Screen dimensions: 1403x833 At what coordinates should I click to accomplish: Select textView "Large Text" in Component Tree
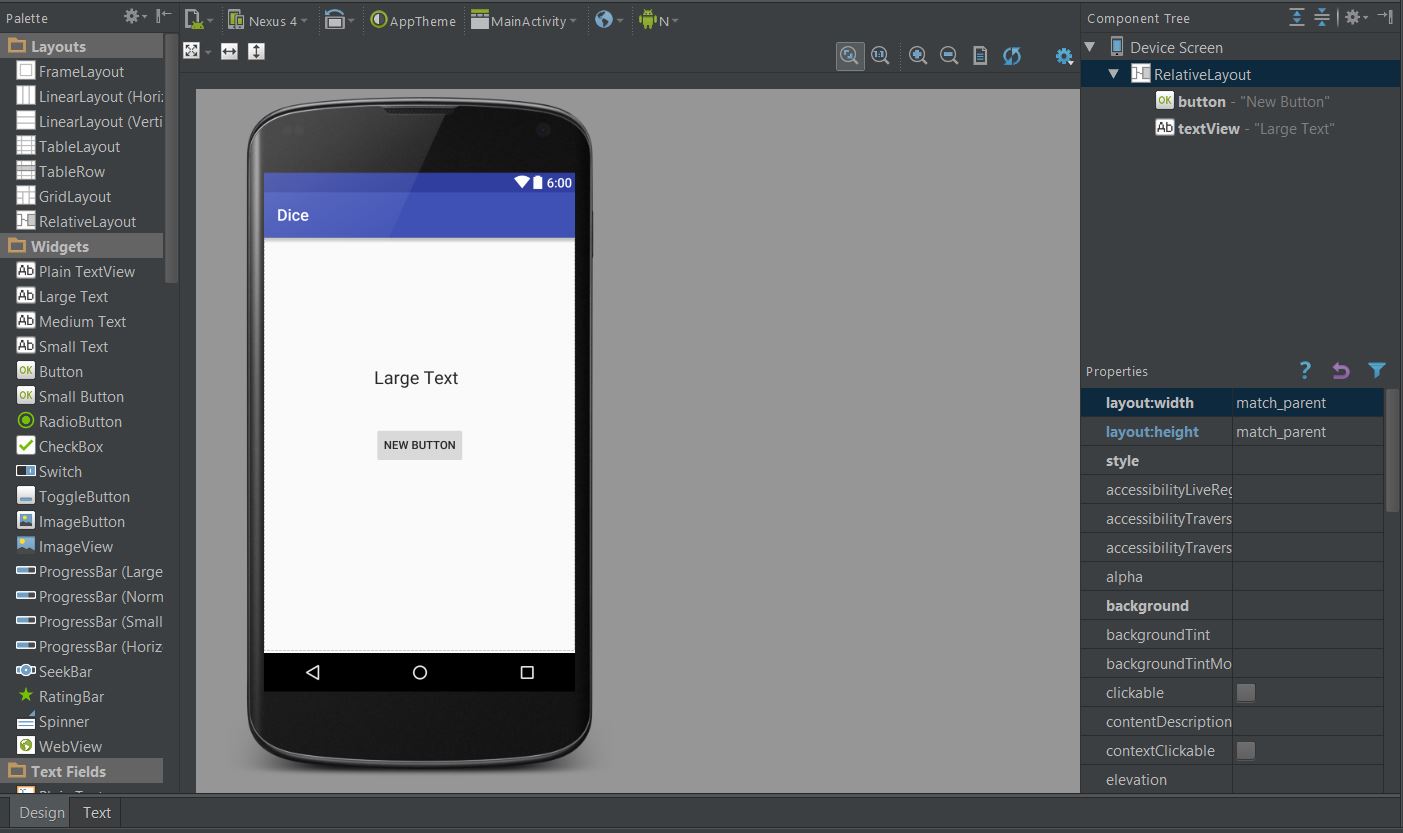(x=1245, y=128)
